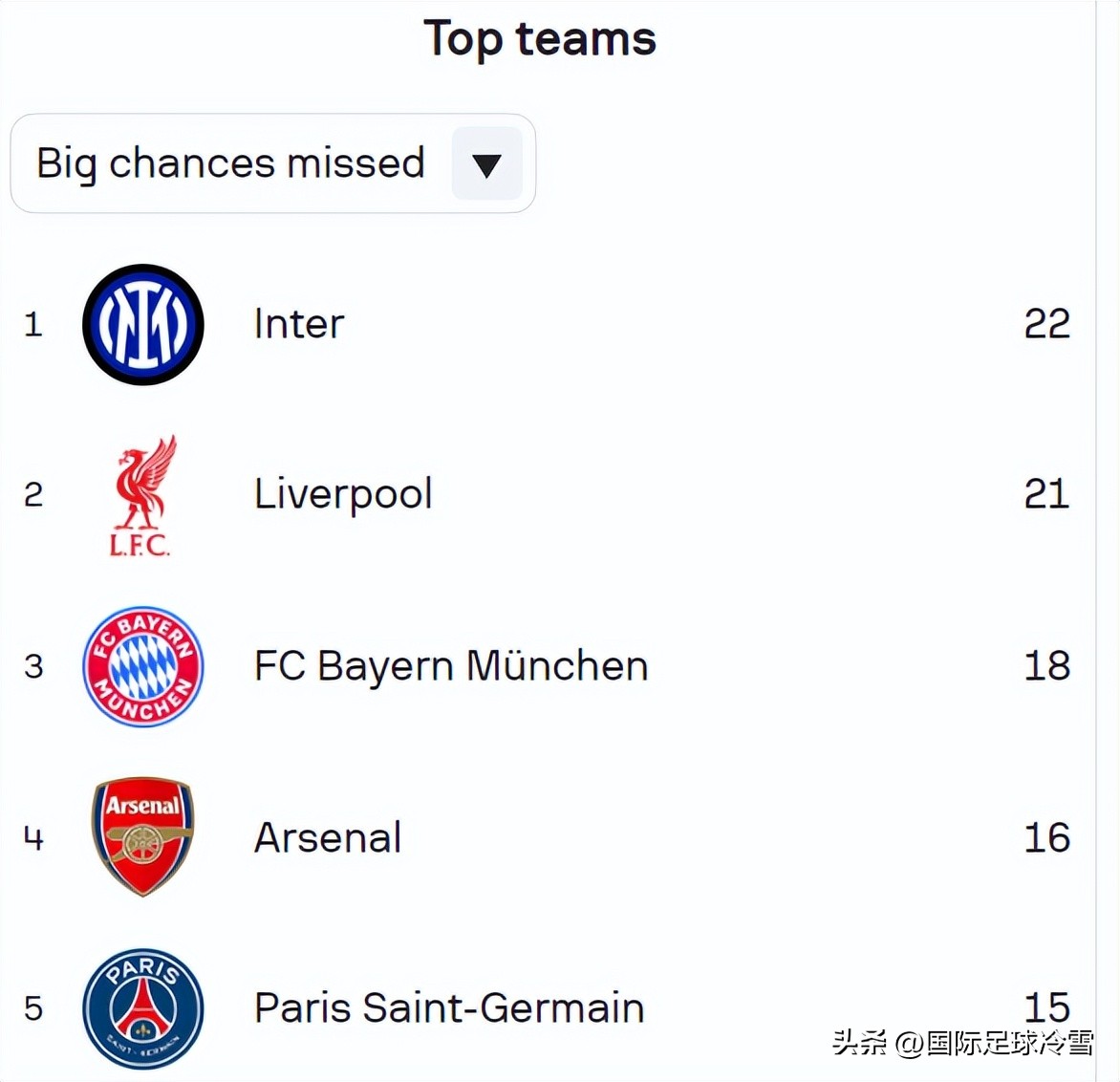Click the Liverpool L.F.C. crest

(x=141, y=496)
